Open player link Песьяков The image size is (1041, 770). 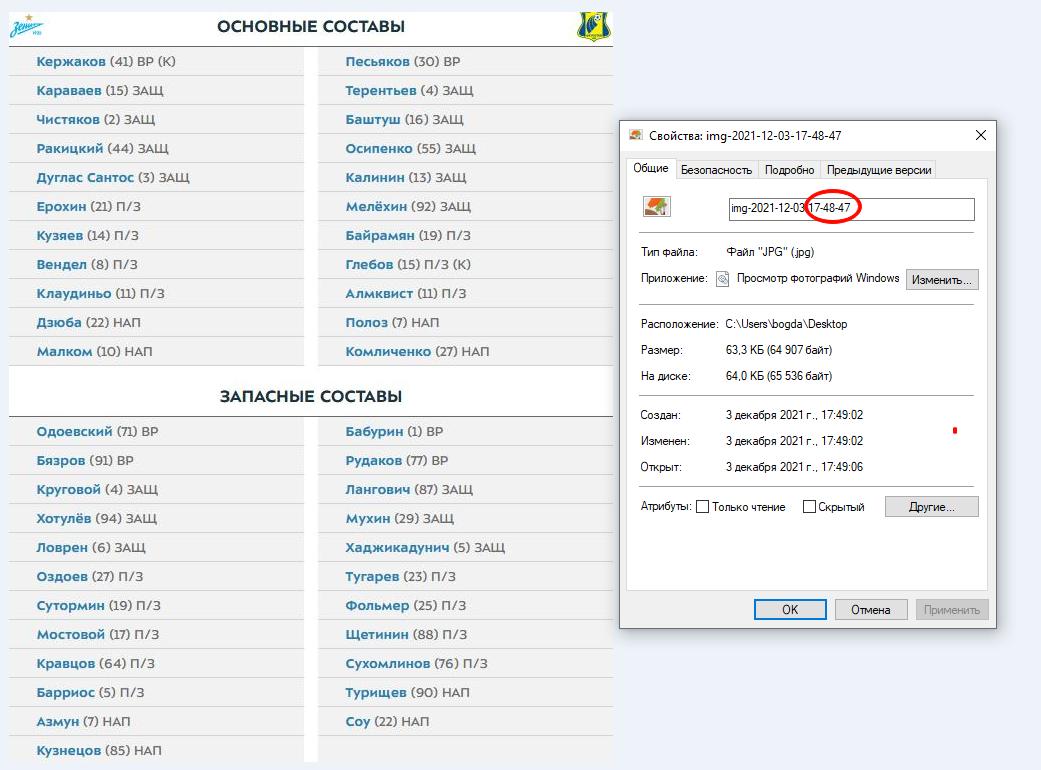click(377, 62)
